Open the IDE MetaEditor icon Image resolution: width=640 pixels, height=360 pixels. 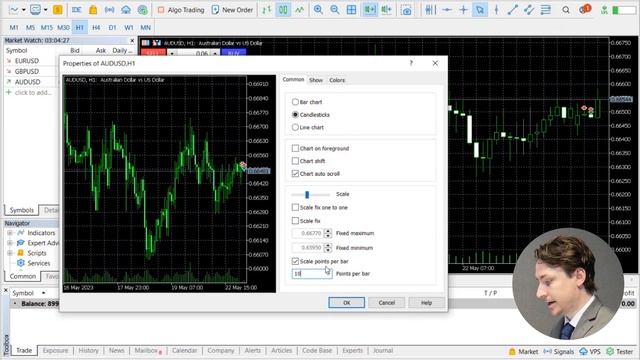coord(77,9)
